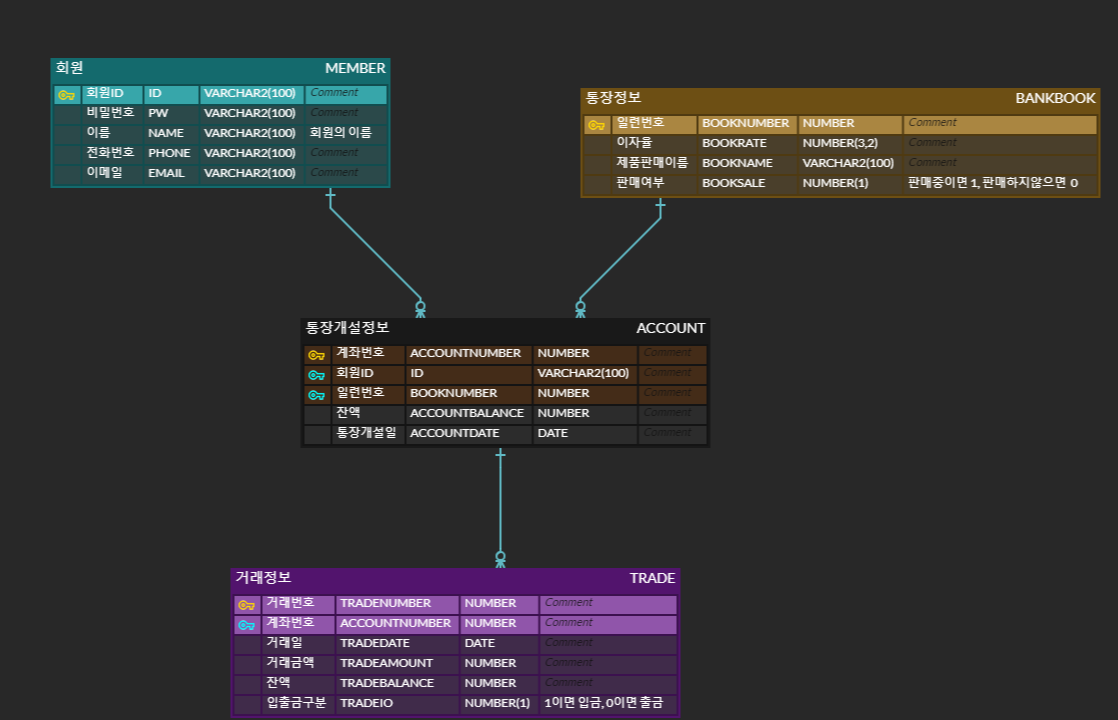The width and height of the screenshot is (1118, 720).
Task: Click the 이자율 logical column name
Action: click(635, 142)
